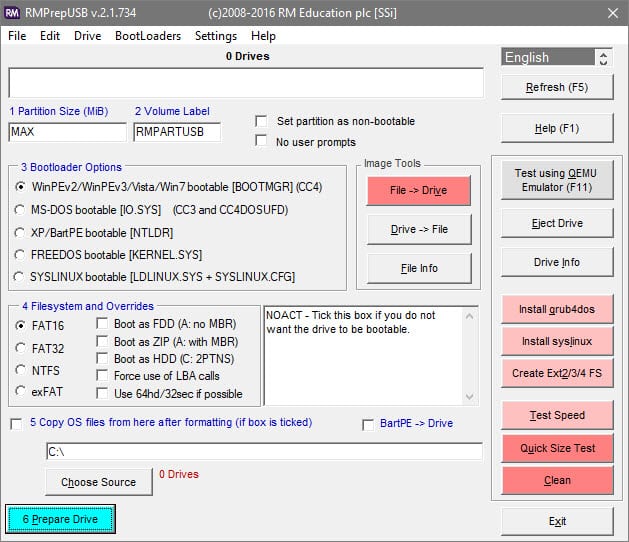The image size is (629, 542).
Task: Change language using the English spinner arrows
Action: (603, 57)
